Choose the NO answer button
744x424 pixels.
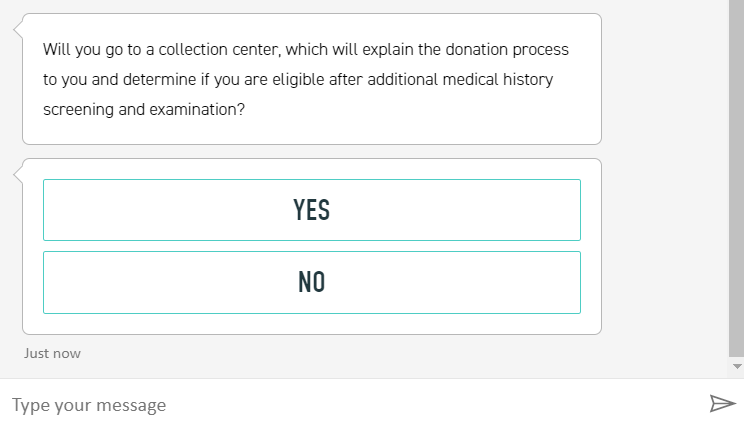[311, 282]
